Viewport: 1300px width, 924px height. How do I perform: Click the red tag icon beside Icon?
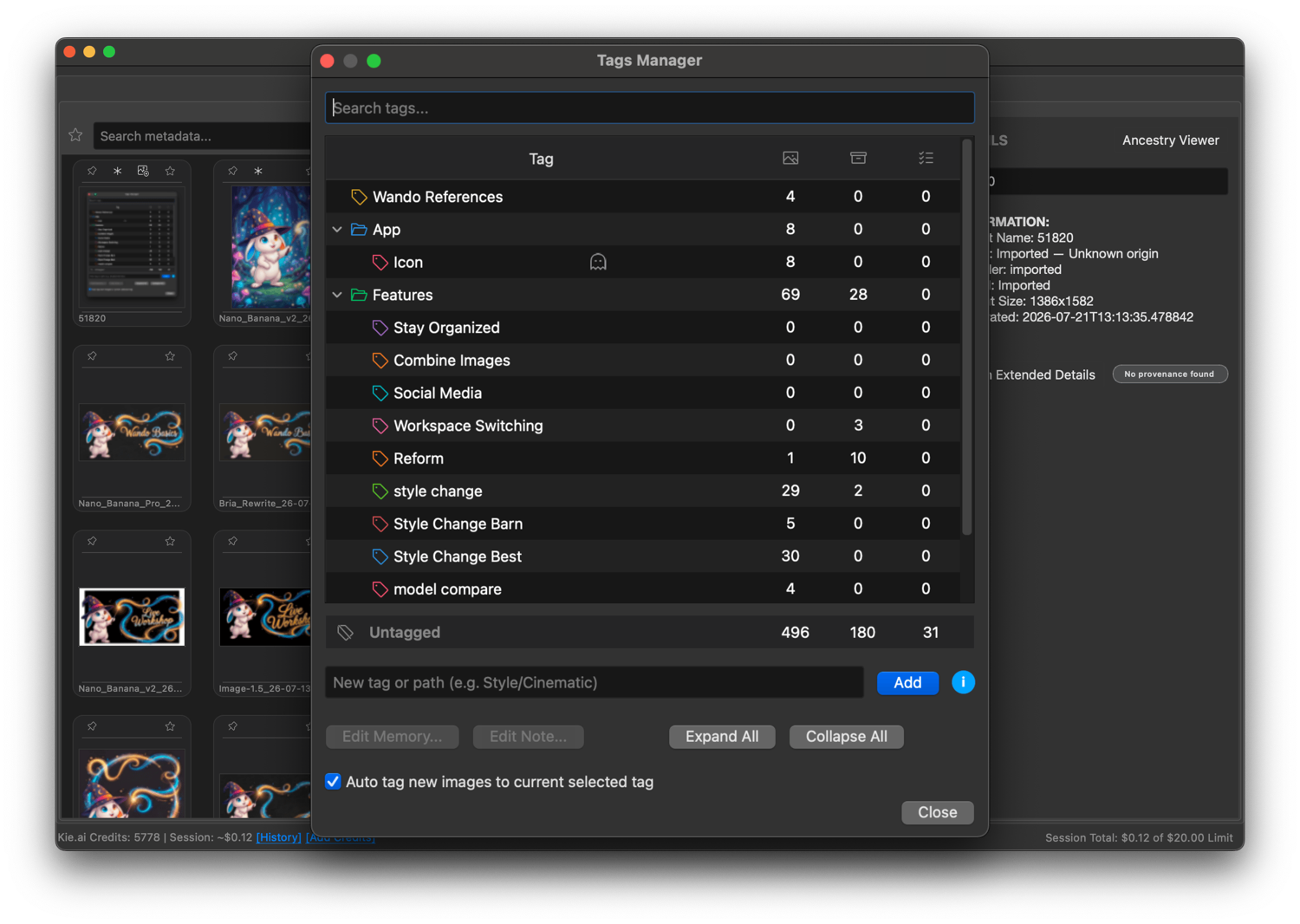pyautogui.click(x=380, y=263)
